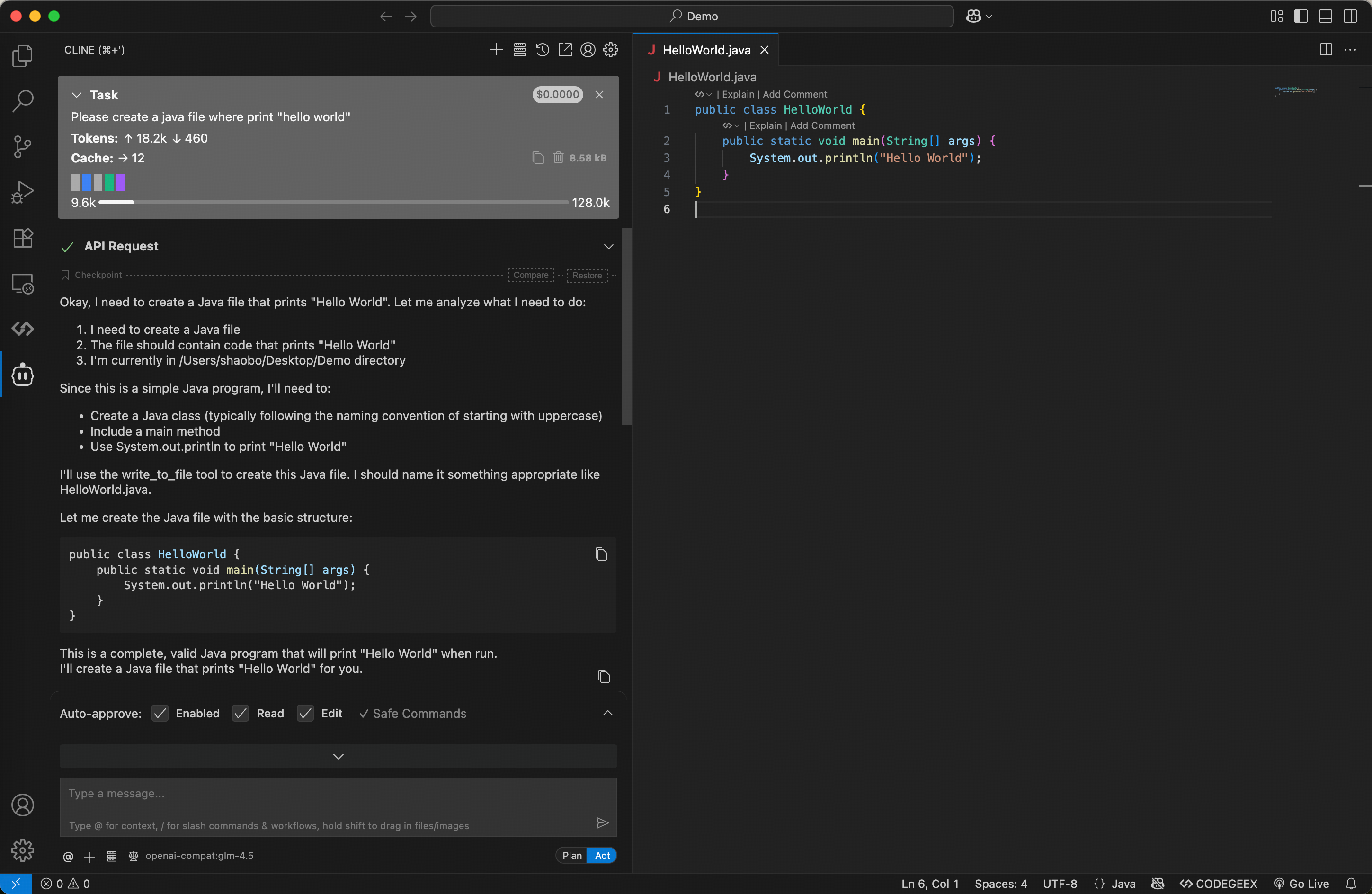Image resolution: width=1372 pixels, height=894 pixels.
Task: Open editor More Actions ellipsis menu
Action: 1350,50
